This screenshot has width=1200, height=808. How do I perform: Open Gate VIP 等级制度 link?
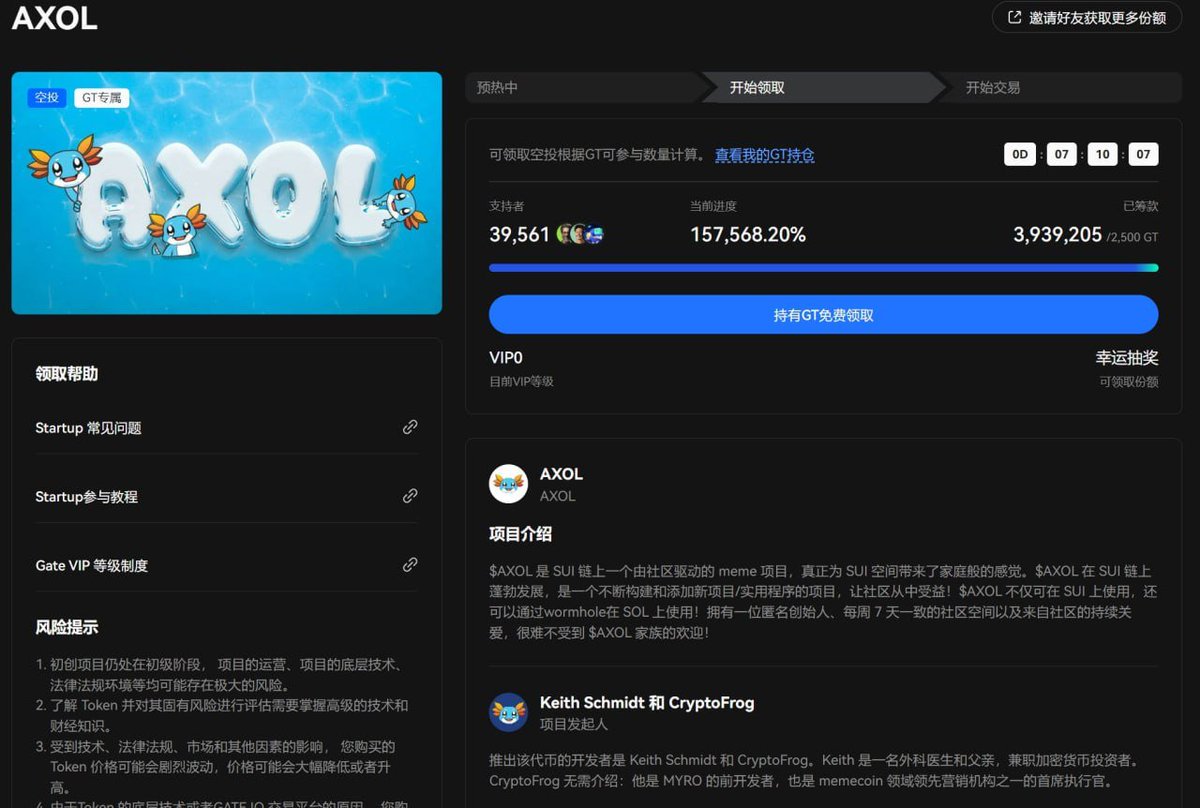pyautogui.click(x=91, y=566)
